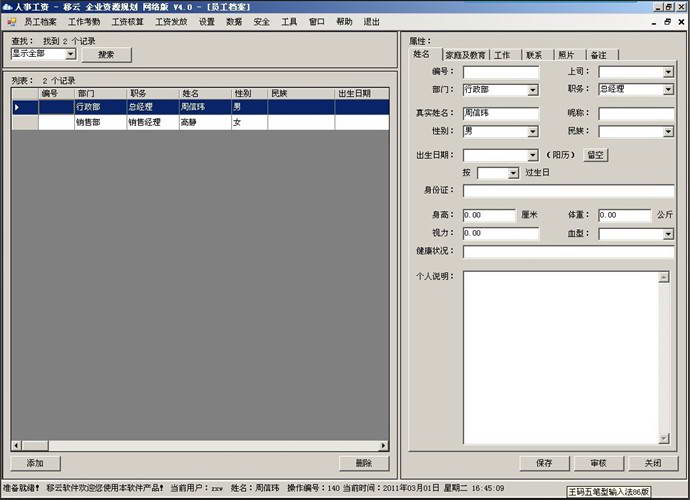Click the 姓名 column header
This screenshot has height=500, width=690.
point(205,93)
